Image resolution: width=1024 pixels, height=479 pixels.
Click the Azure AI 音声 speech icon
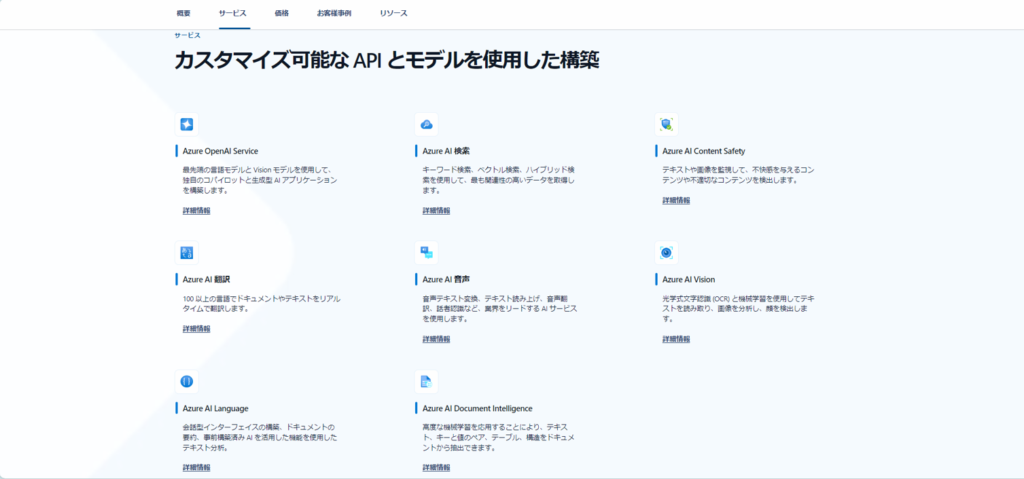tap(426, 252)
